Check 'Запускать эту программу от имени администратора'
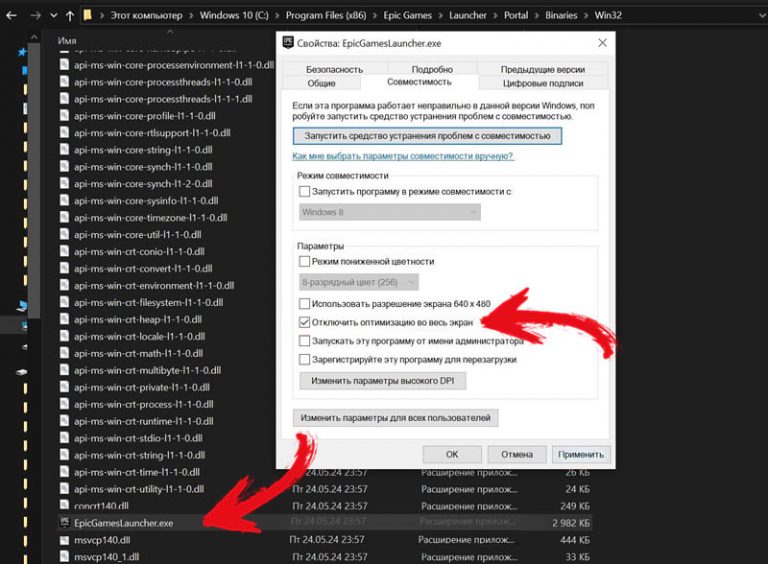Image resolution: width=768 pixels, height=564 pixels. (305, 340)
